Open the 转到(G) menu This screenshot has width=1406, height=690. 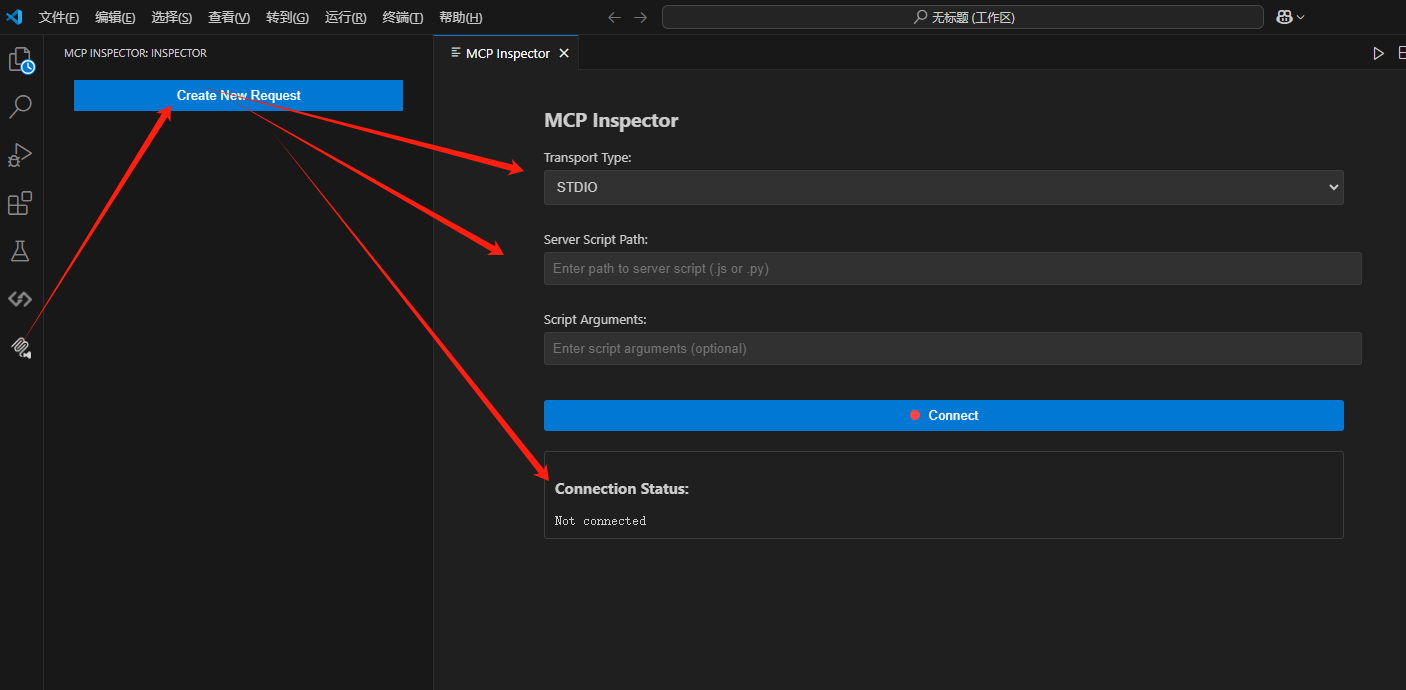[x=287, y=17]
